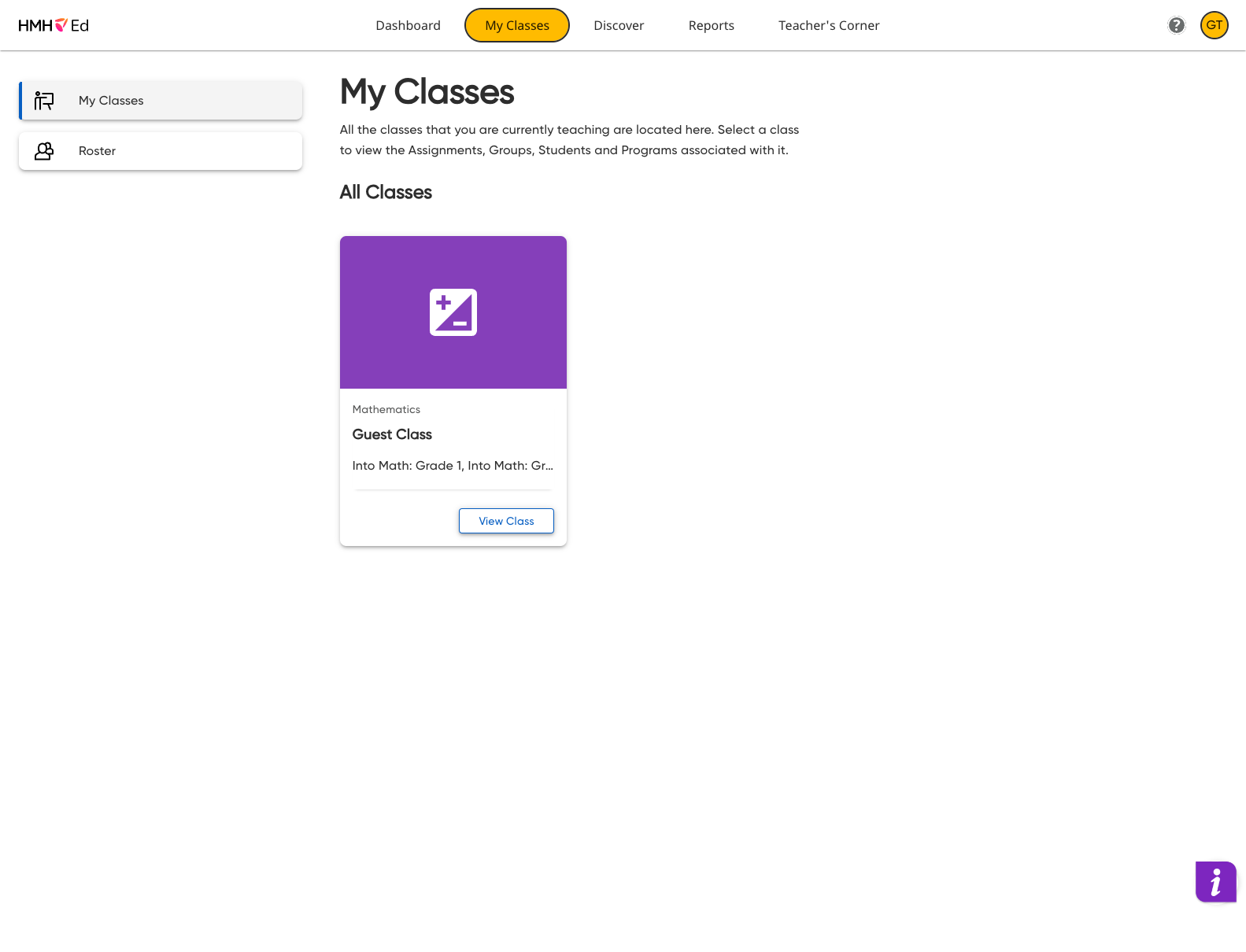This screenshot has height=952, width=1246.
Task: Click the Guest Class title
Action: tap(392, 434)
